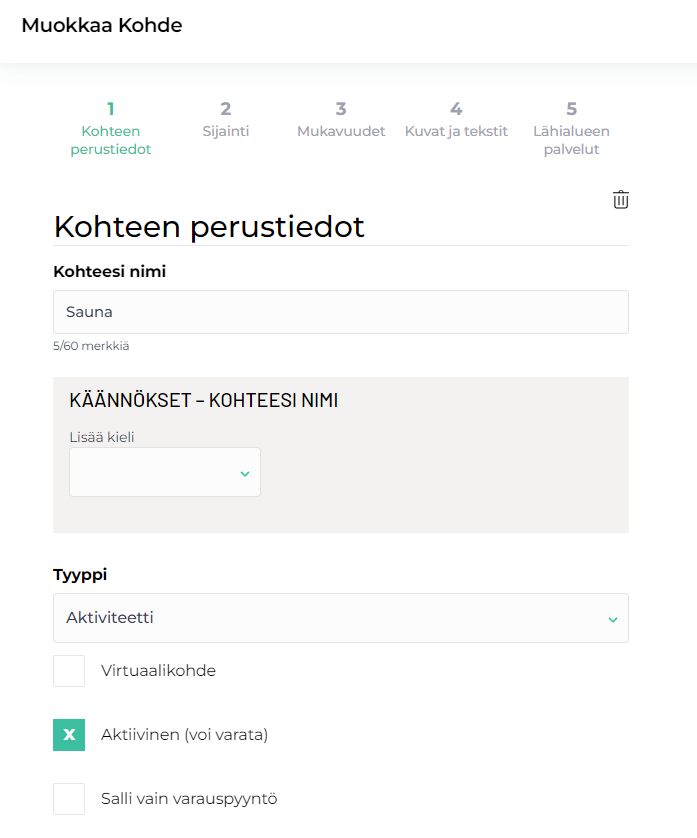Click the Virtuaalikohde label text

click(x=158, y=670)
